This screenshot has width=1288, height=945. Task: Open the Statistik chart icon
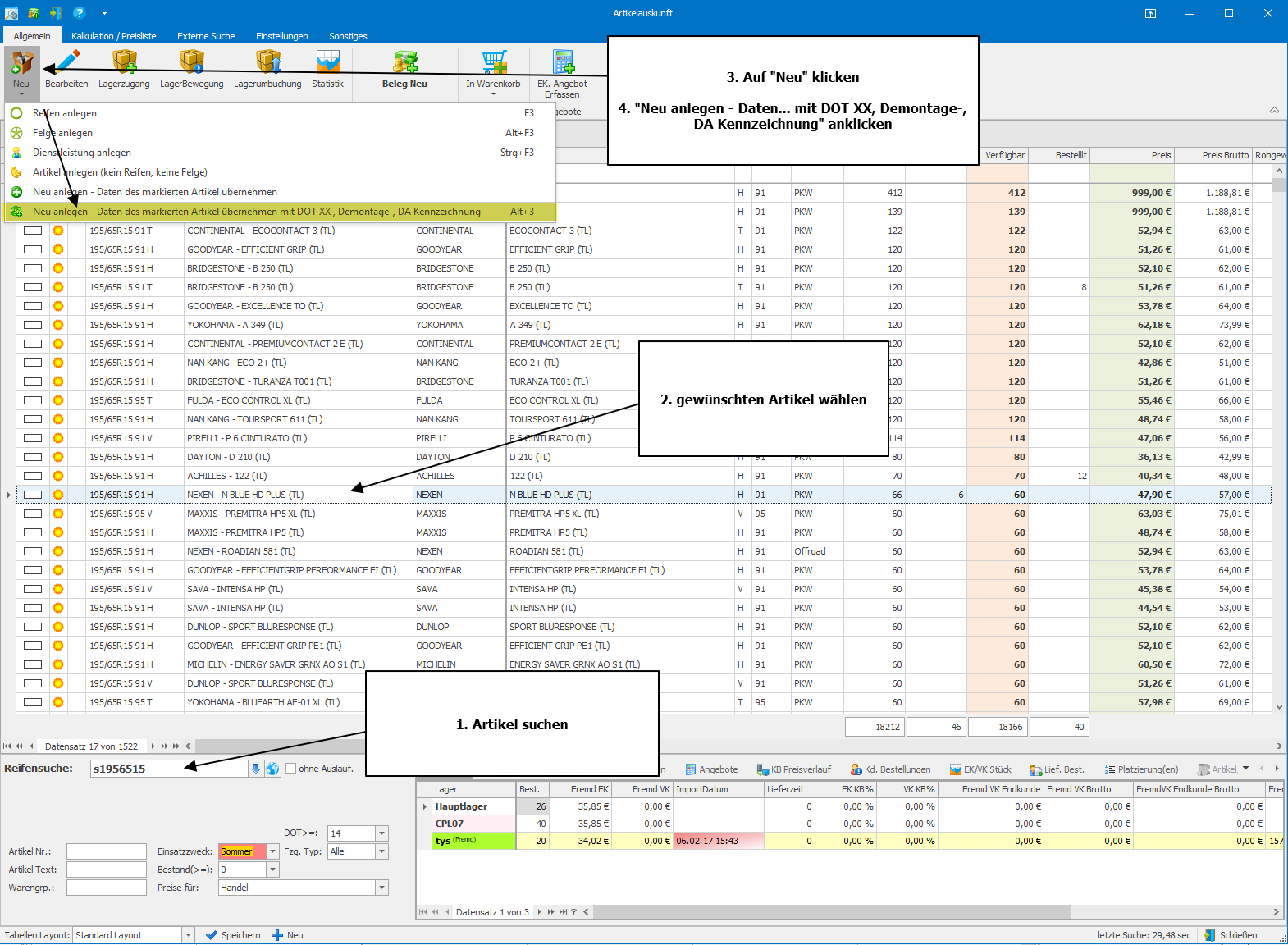(x=327, y=63)
